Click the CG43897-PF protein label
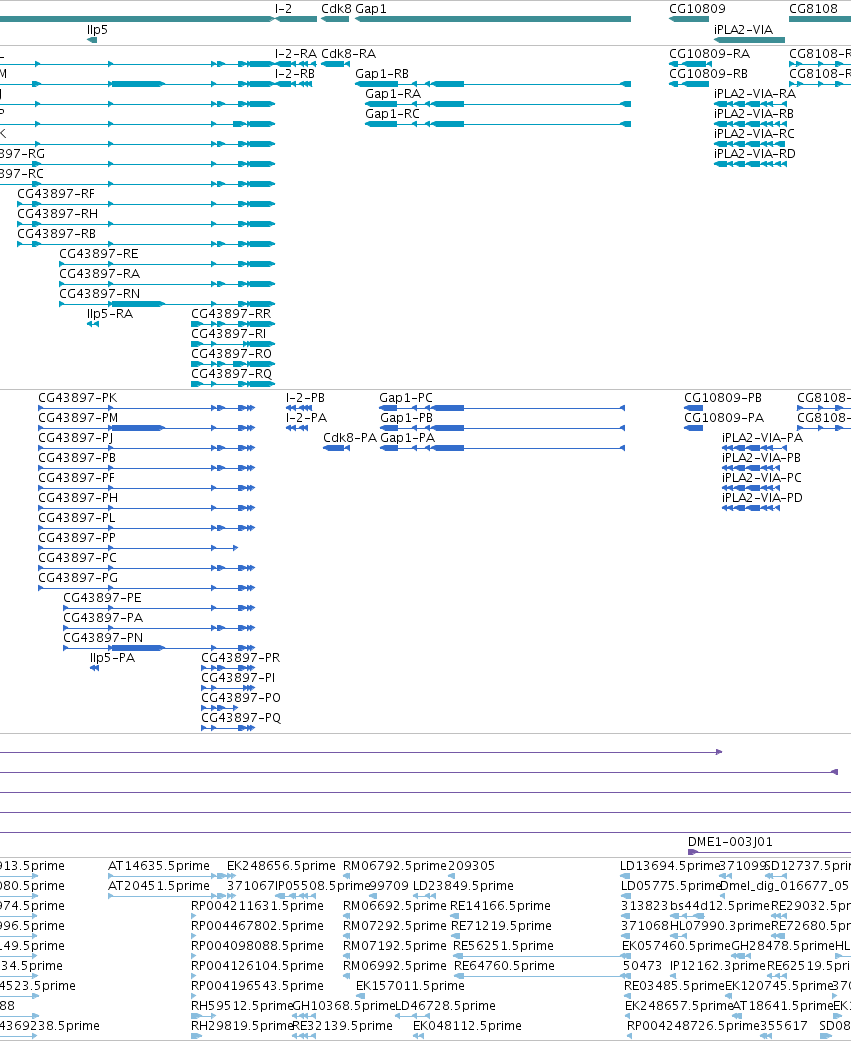The image size is (851, 1041). (76, 478)
